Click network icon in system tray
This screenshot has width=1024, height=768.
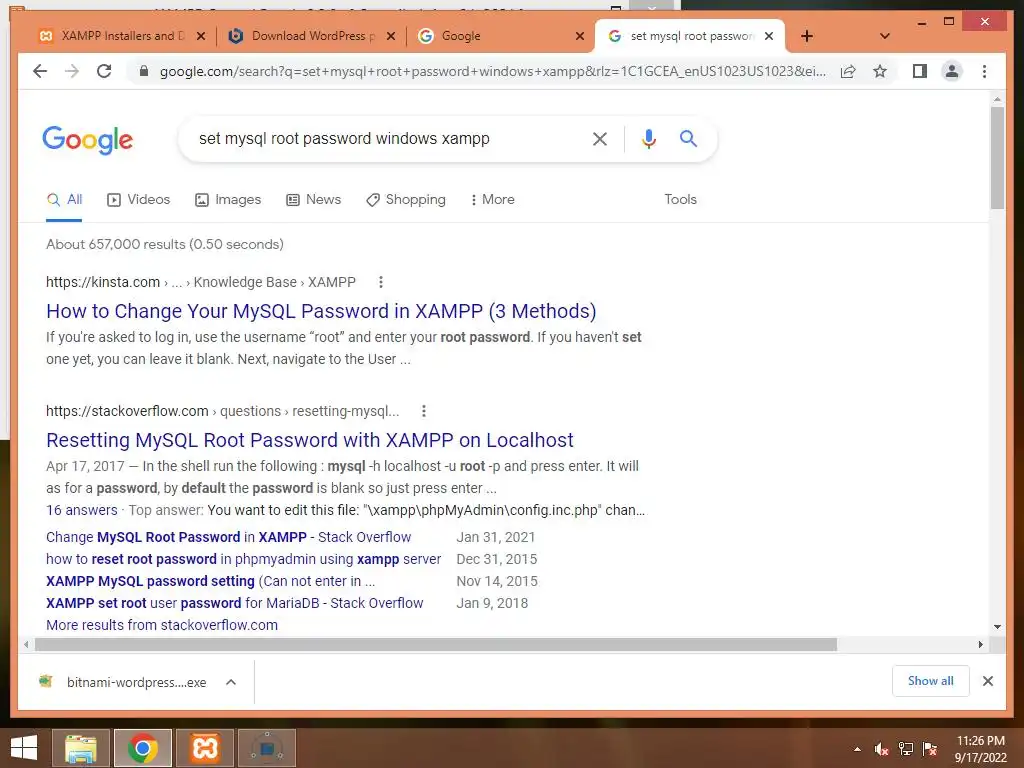pyautogui.click(x=906, y=749)
